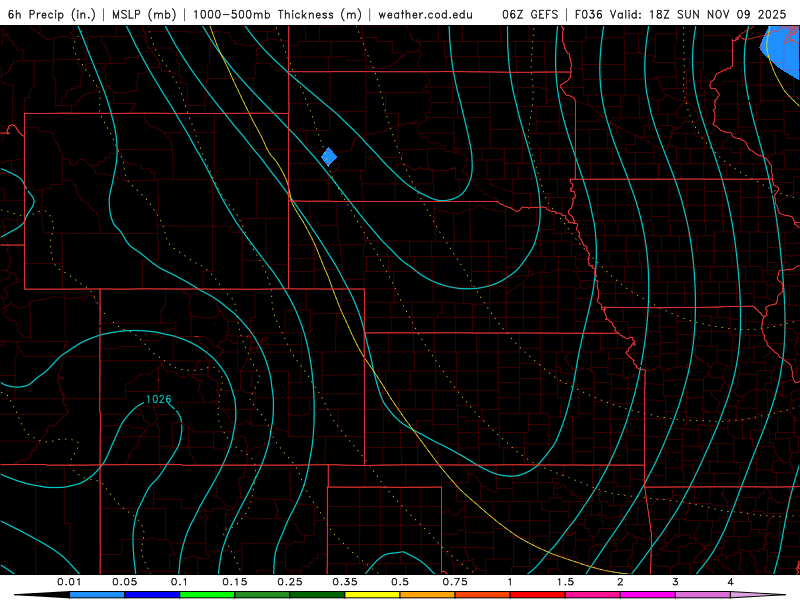Click the 1026 pressure contour label
This screenshot has height=600, width=800.
pyautogui.click(x=158, y=399)
